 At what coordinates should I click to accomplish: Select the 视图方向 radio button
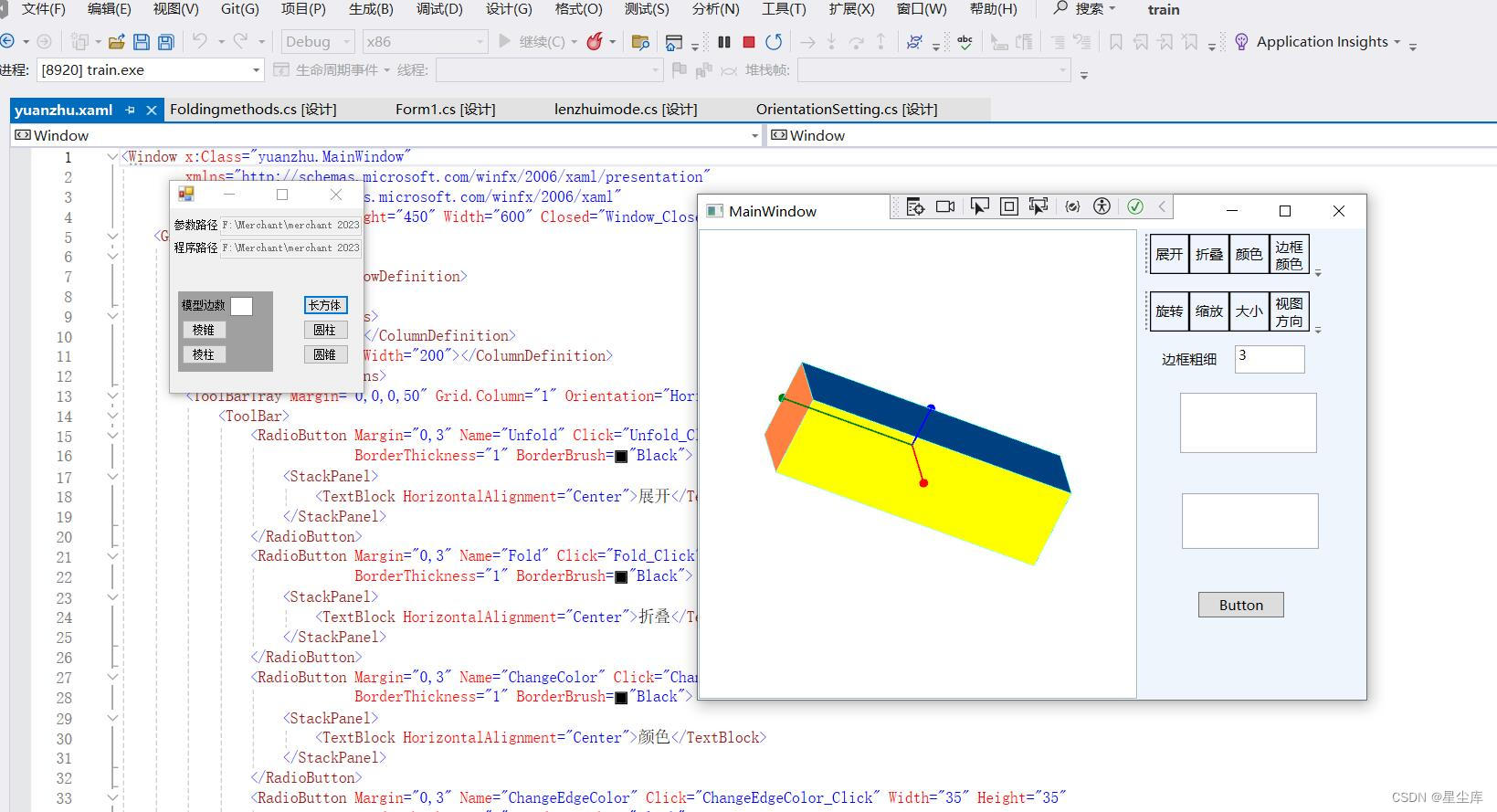coord(1289,311)
